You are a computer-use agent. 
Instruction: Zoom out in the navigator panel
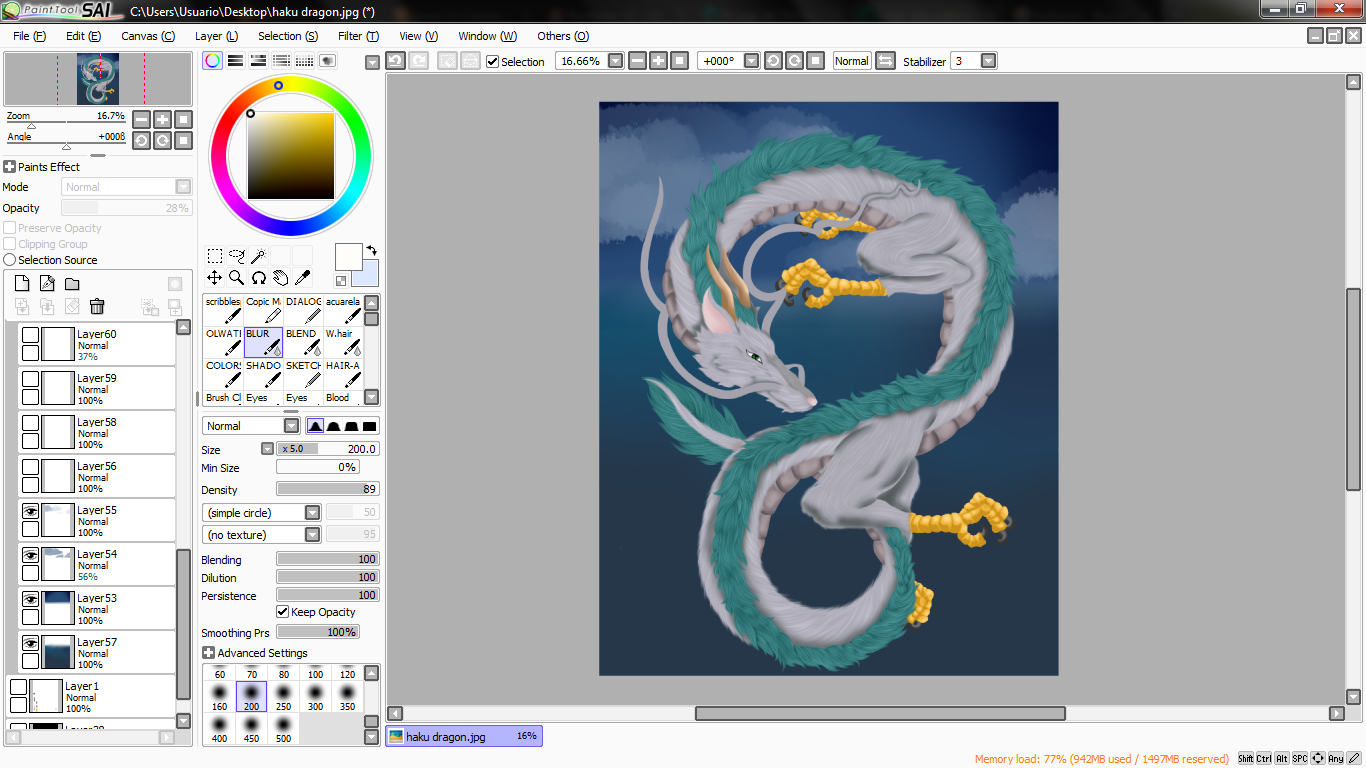(141, 119)
